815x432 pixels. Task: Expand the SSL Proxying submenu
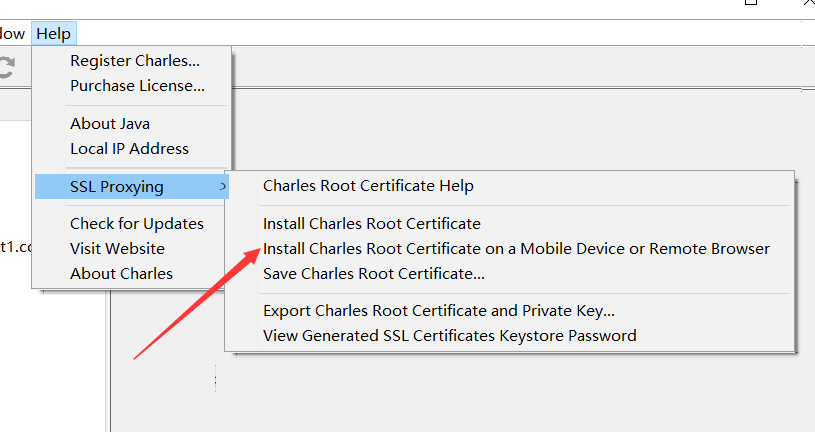132,187
